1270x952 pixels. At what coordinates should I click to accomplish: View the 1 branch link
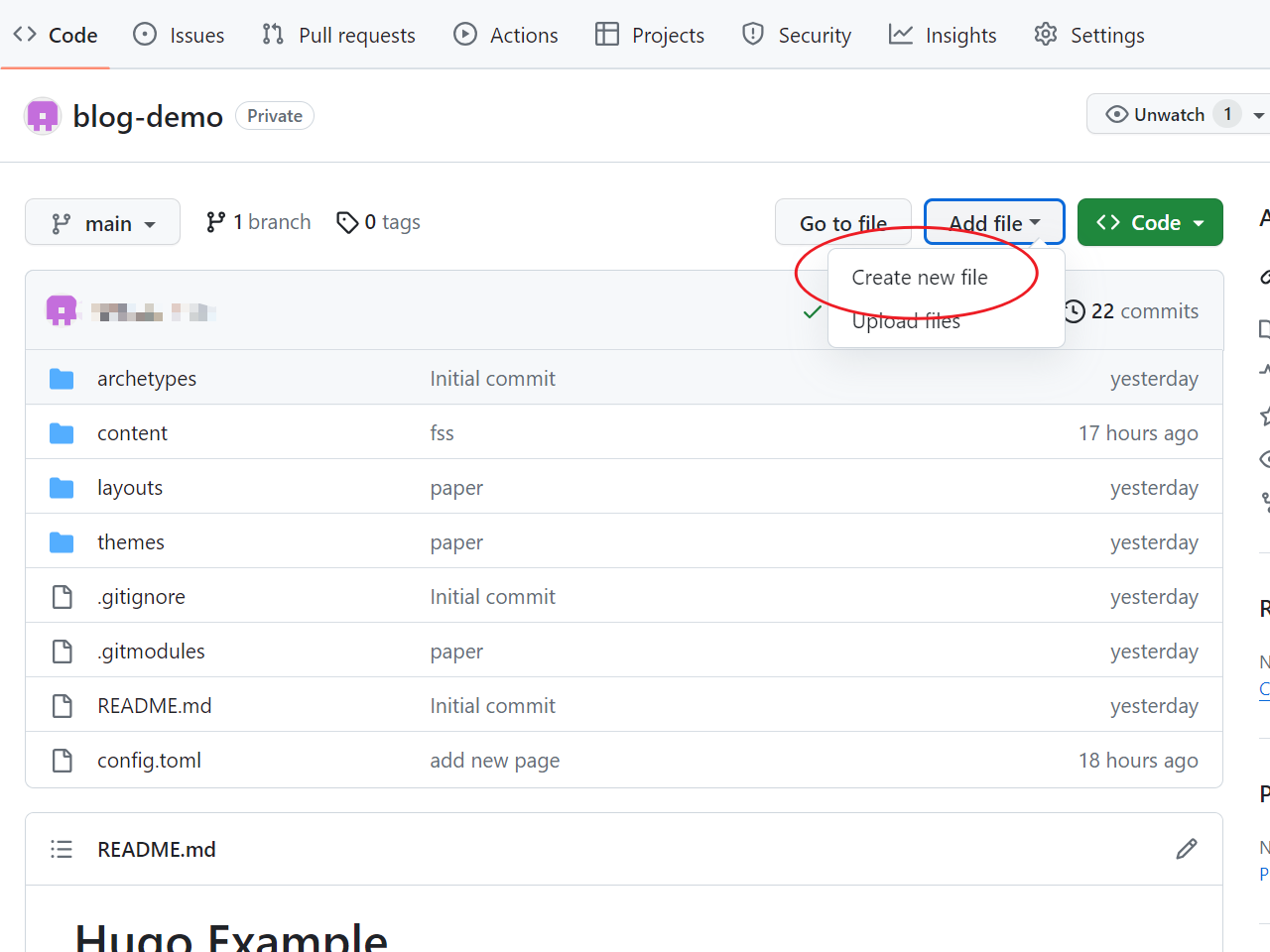[x=258, y=222]
